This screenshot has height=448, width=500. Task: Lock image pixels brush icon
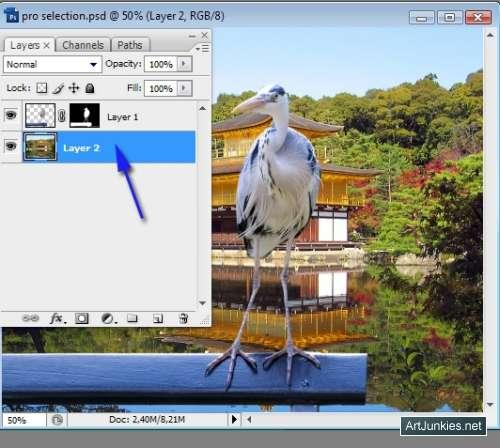click(58, 88)
